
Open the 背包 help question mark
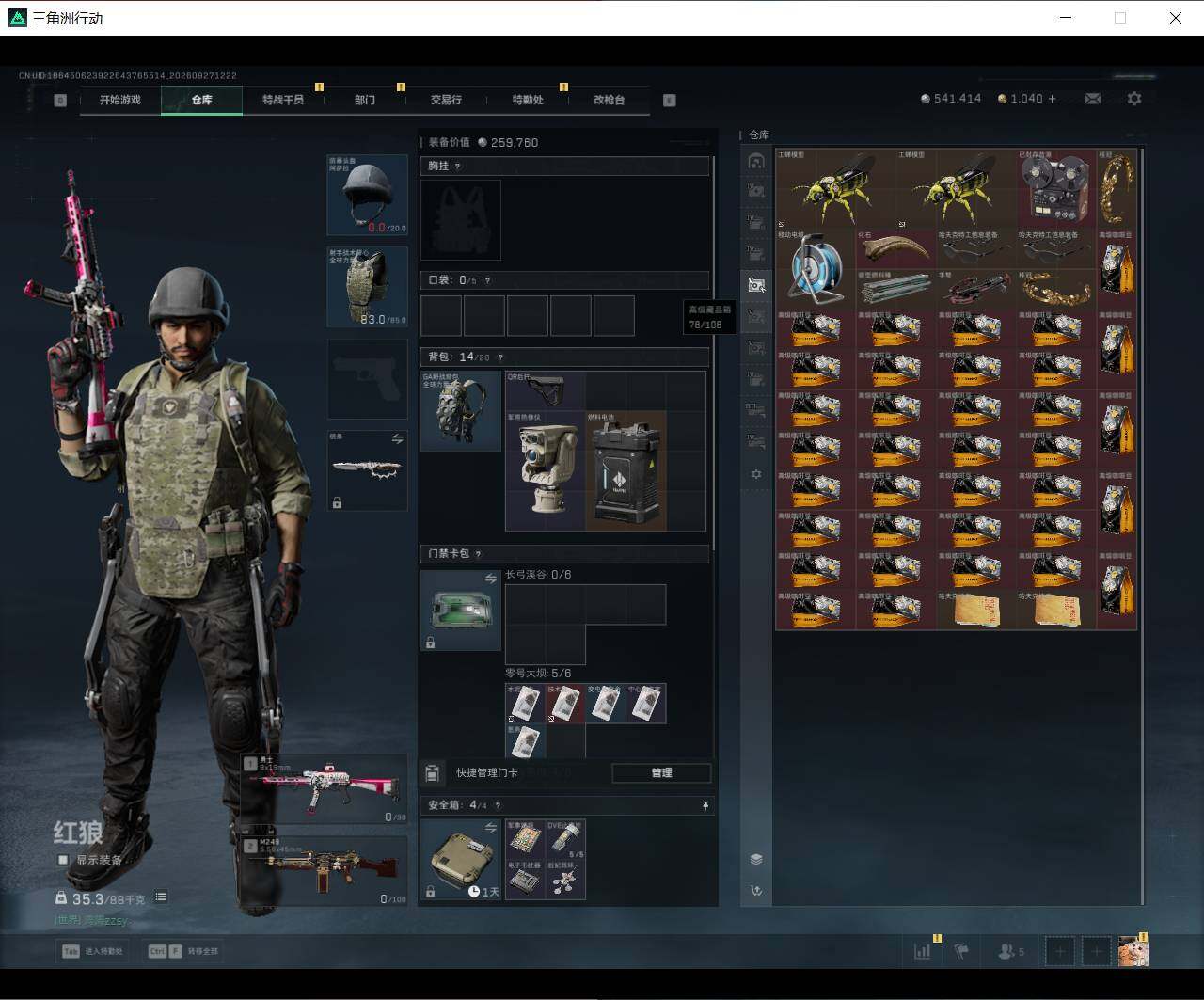tap(500, 357)
